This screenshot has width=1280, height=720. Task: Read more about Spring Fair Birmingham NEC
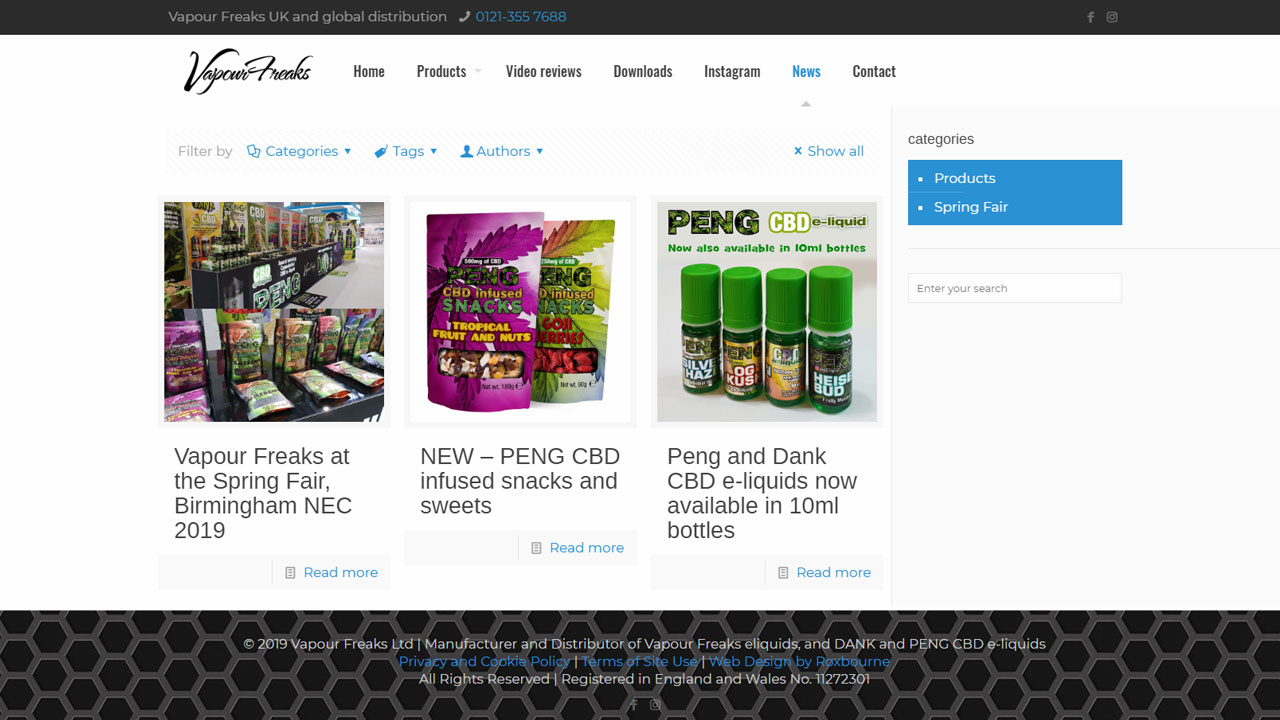tap(341, 573)
